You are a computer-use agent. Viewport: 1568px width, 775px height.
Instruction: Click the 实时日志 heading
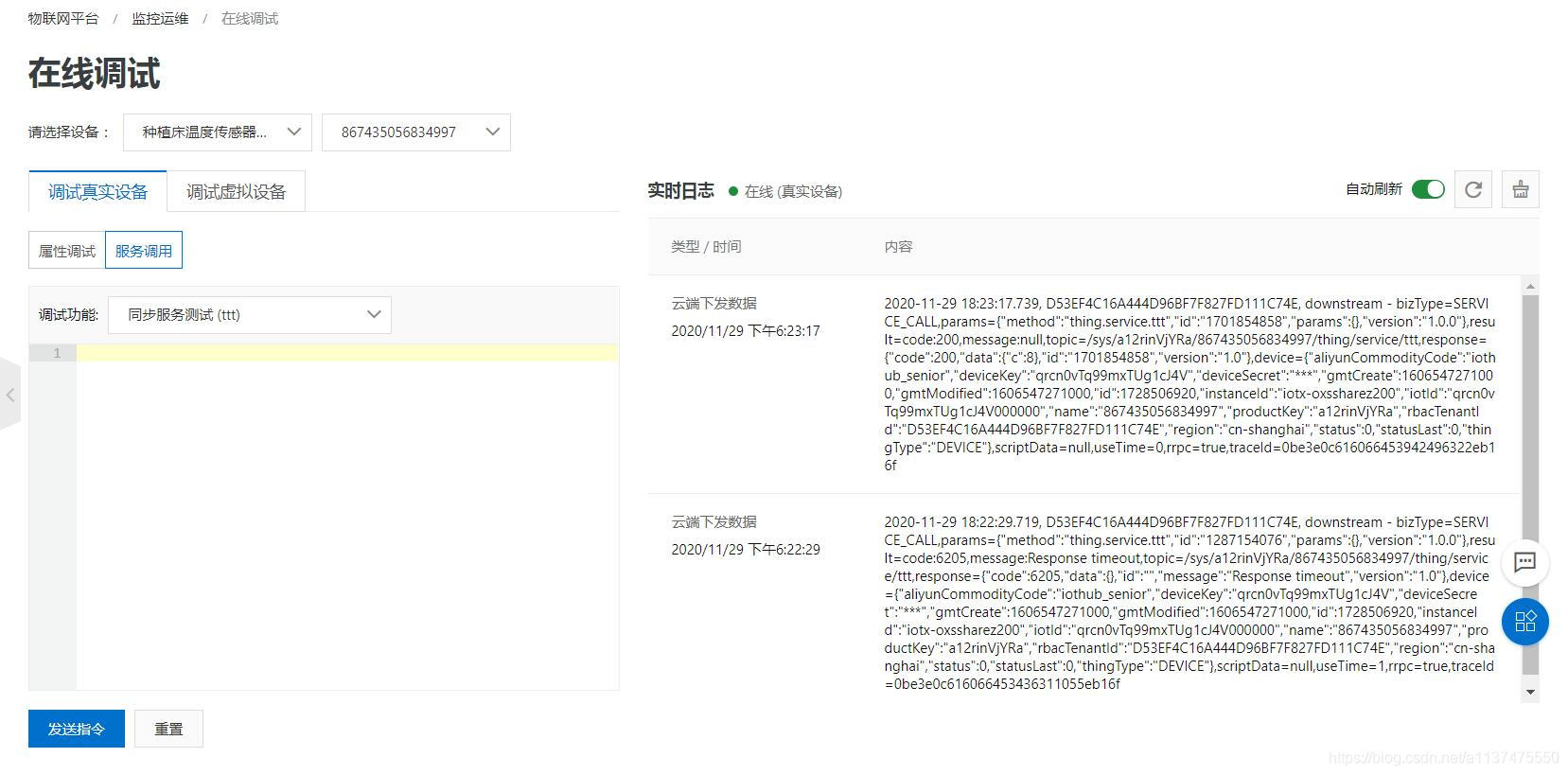tap(680, 190)
